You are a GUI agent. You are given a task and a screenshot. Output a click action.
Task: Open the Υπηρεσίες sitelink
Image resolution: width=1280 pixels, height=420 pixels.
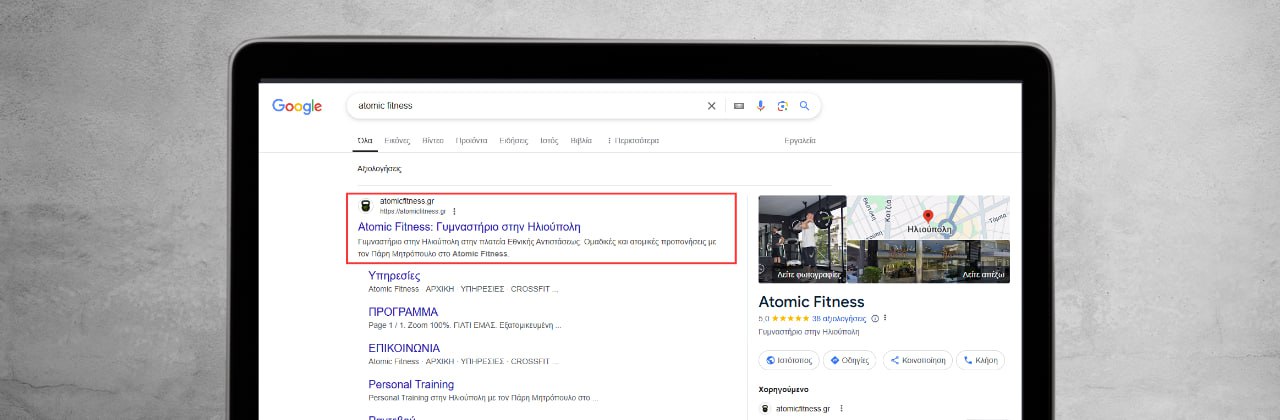394,275
